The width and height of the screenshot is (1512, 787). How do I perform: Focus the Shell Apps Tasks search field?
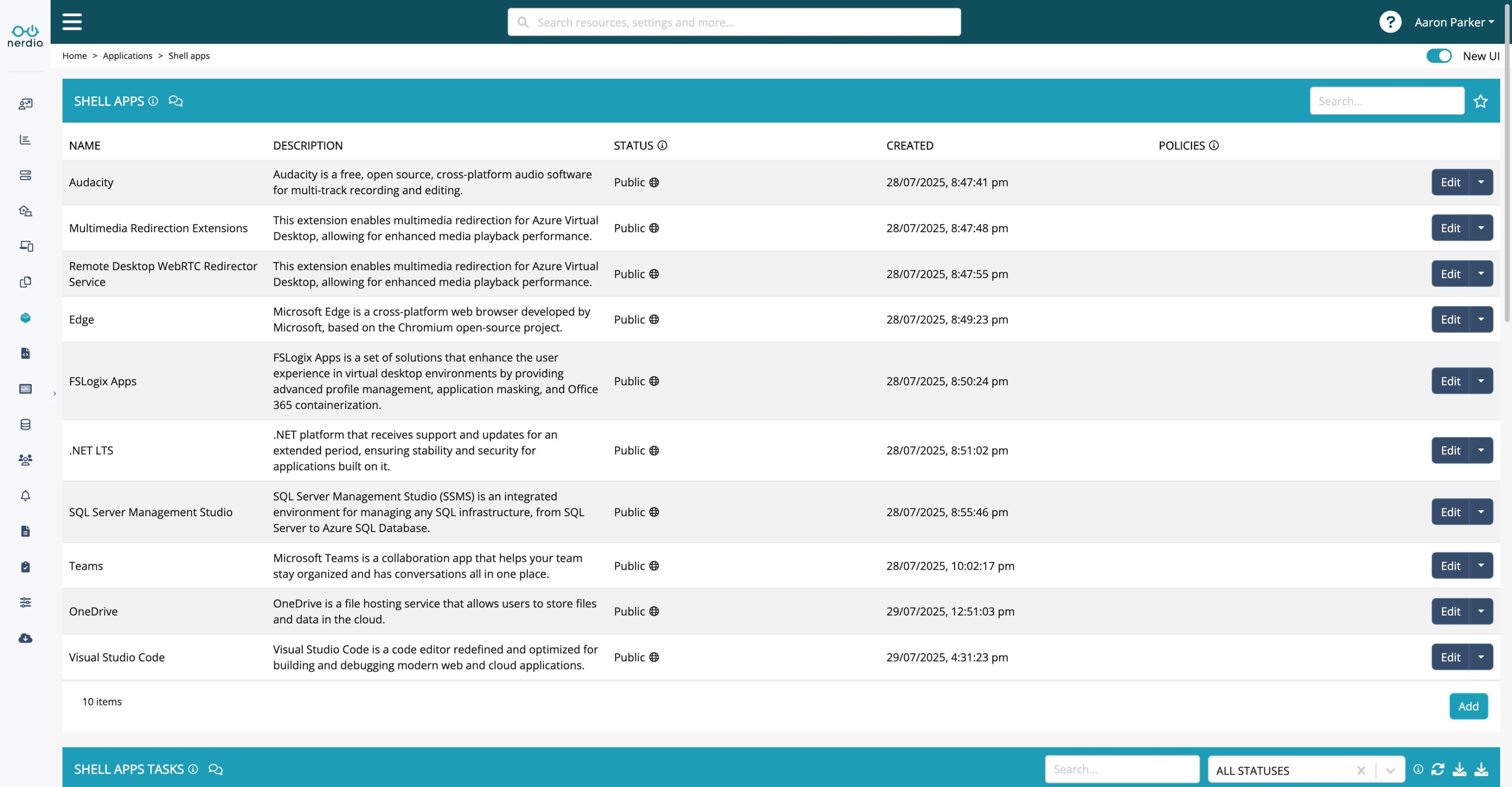pyautogui.click(x=1122, y=769)
